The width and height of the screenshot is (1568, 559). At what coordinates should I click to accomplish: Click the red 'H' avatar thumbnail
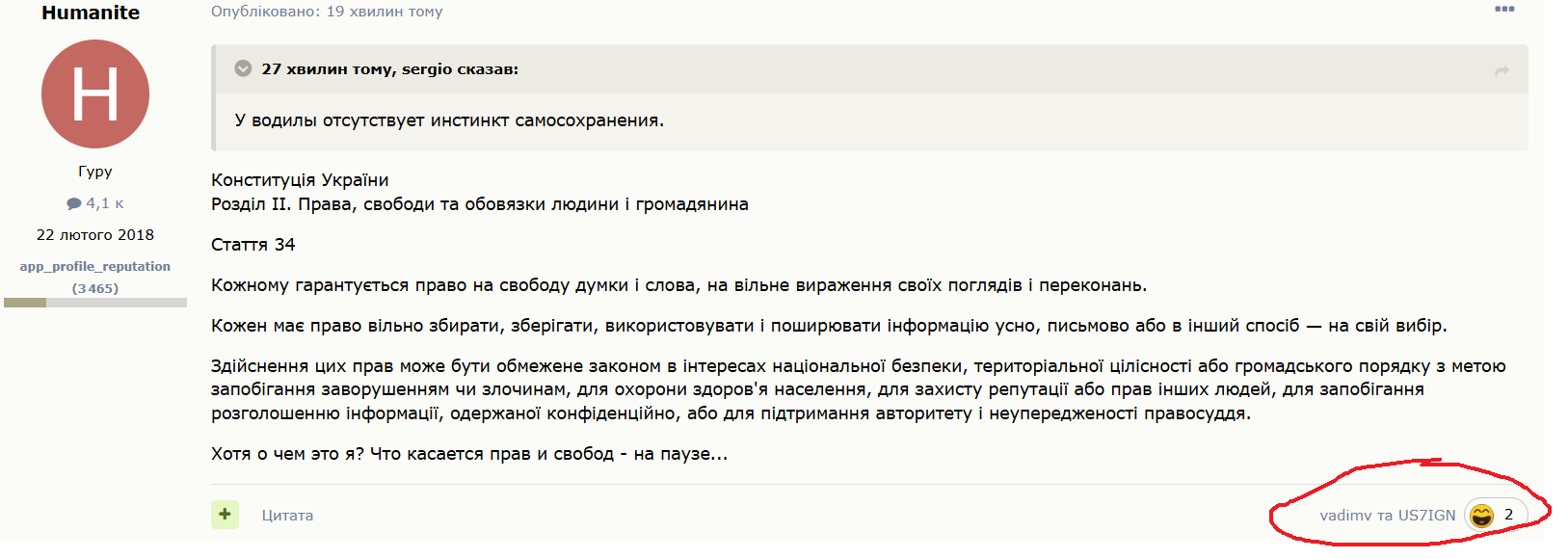95,93
